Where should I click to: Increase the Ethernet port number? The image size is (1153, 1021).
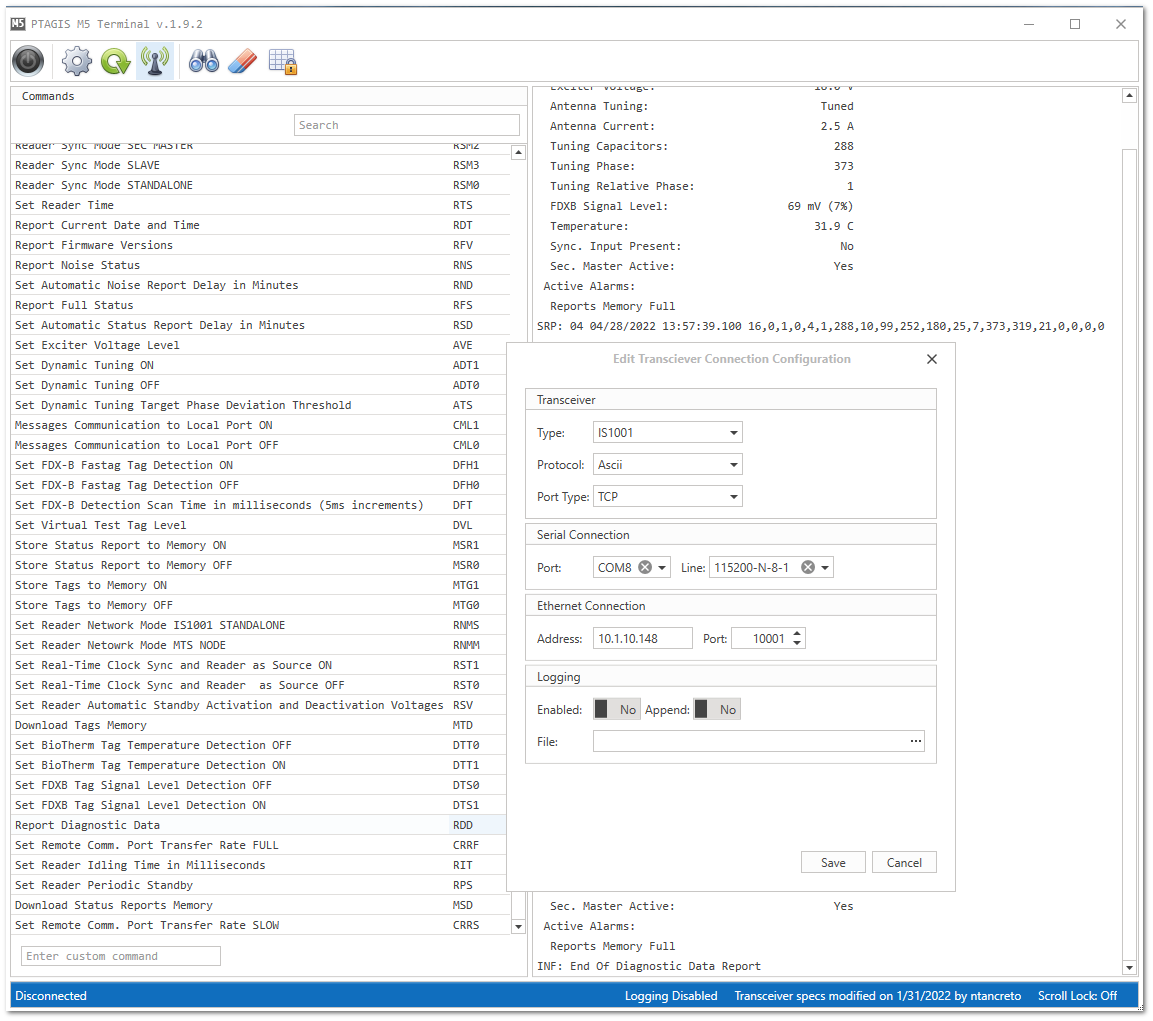797,633
